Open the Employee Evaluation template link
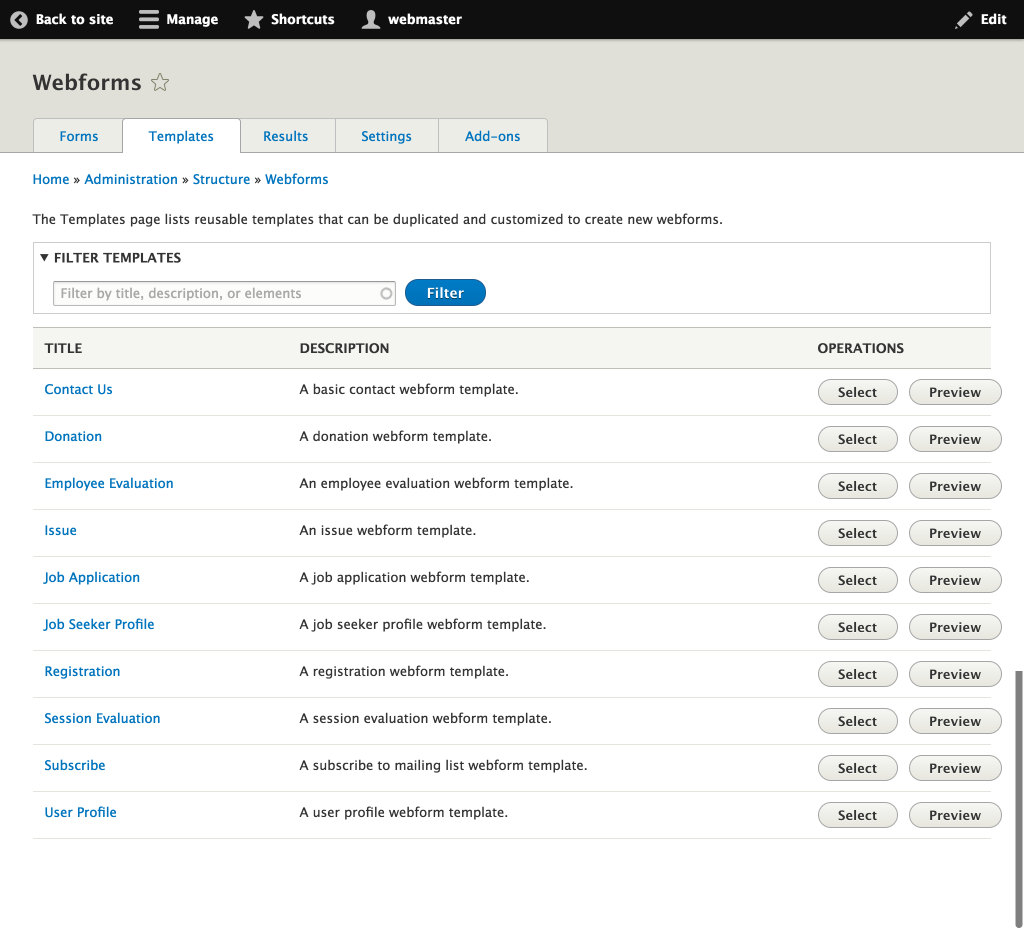 point(109,483)
